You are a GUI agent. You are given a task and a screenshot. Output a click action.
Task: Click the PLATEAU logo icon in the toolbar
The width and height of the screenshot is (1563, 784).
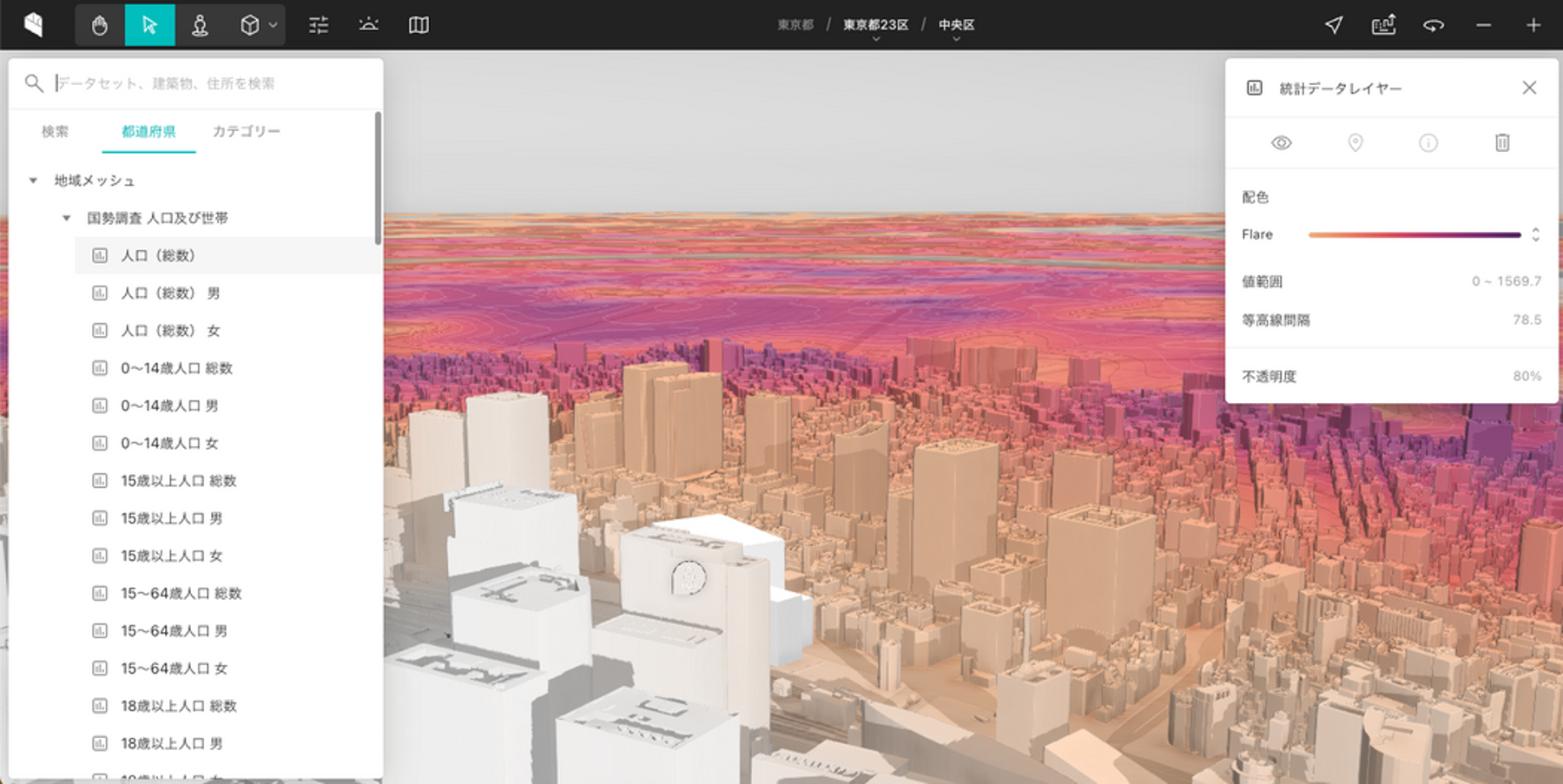[34, 24]
